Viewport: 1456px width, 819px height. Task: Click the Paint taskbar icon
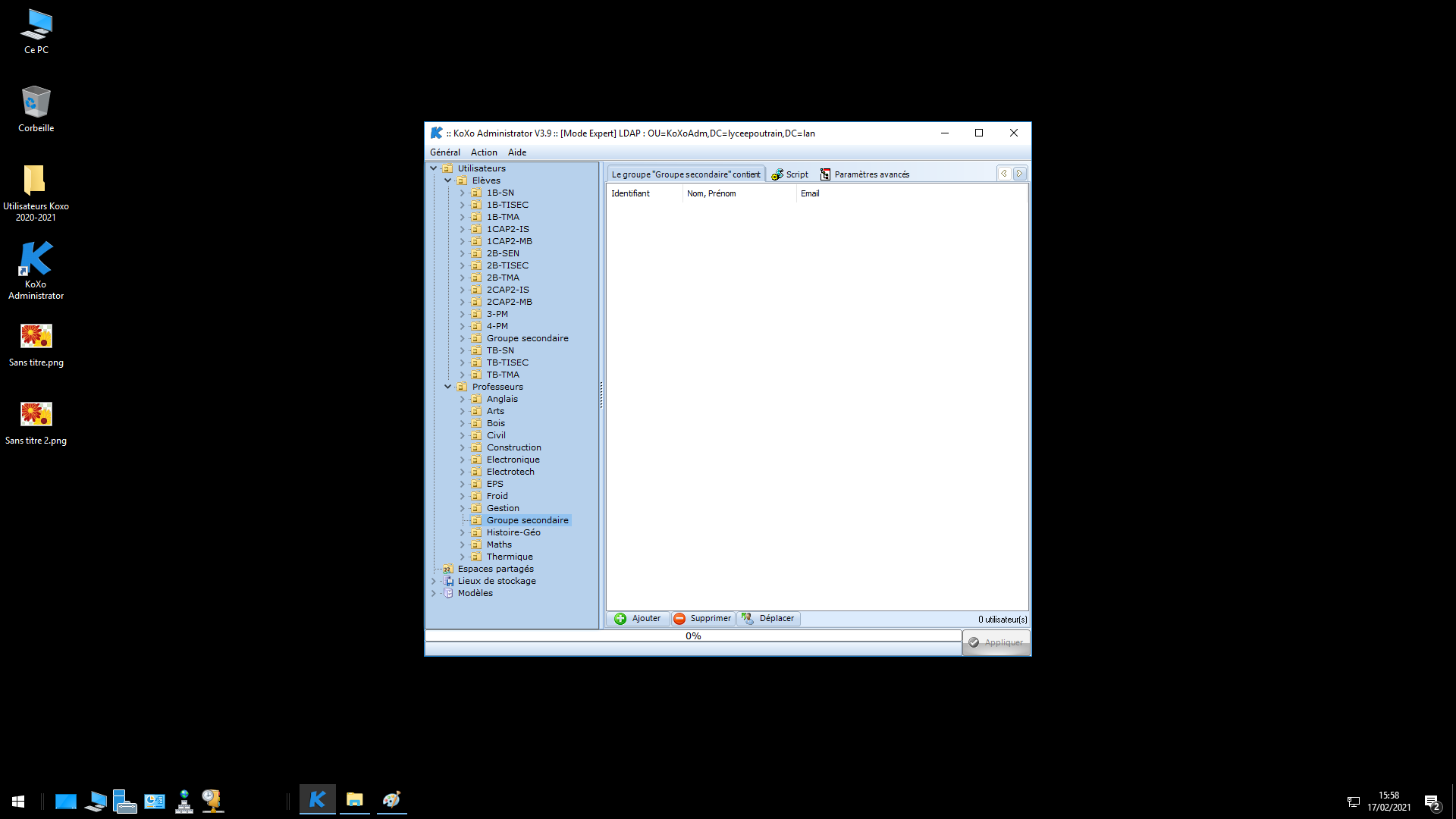point(391,799)
